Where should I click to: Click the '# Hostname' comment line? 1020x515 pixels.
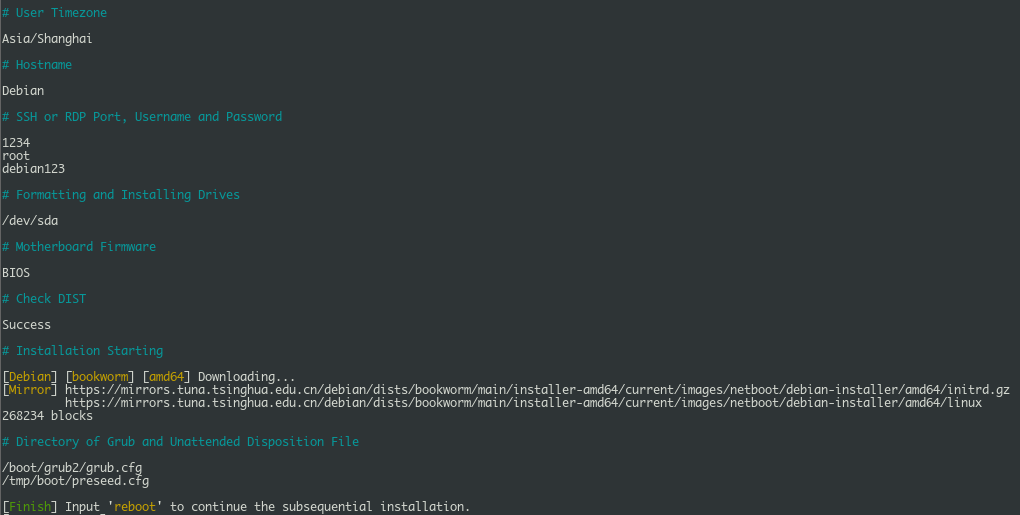click(37, 65)
